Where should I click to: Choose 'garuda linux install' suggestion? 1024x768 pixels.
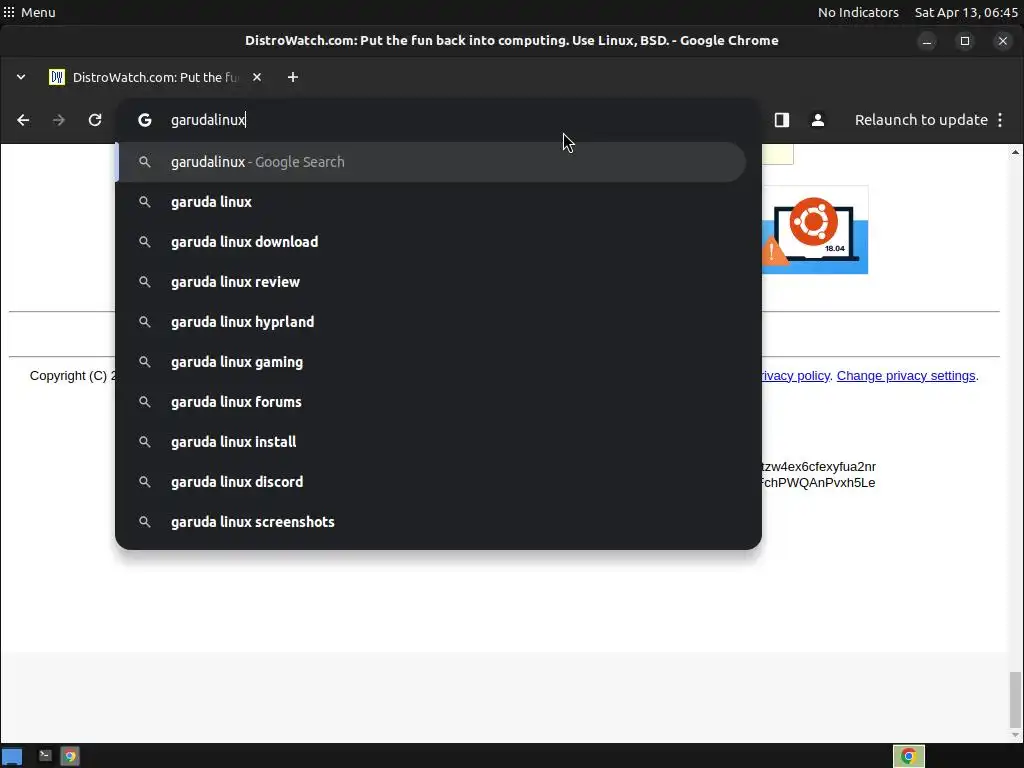(x=431, y=442)
